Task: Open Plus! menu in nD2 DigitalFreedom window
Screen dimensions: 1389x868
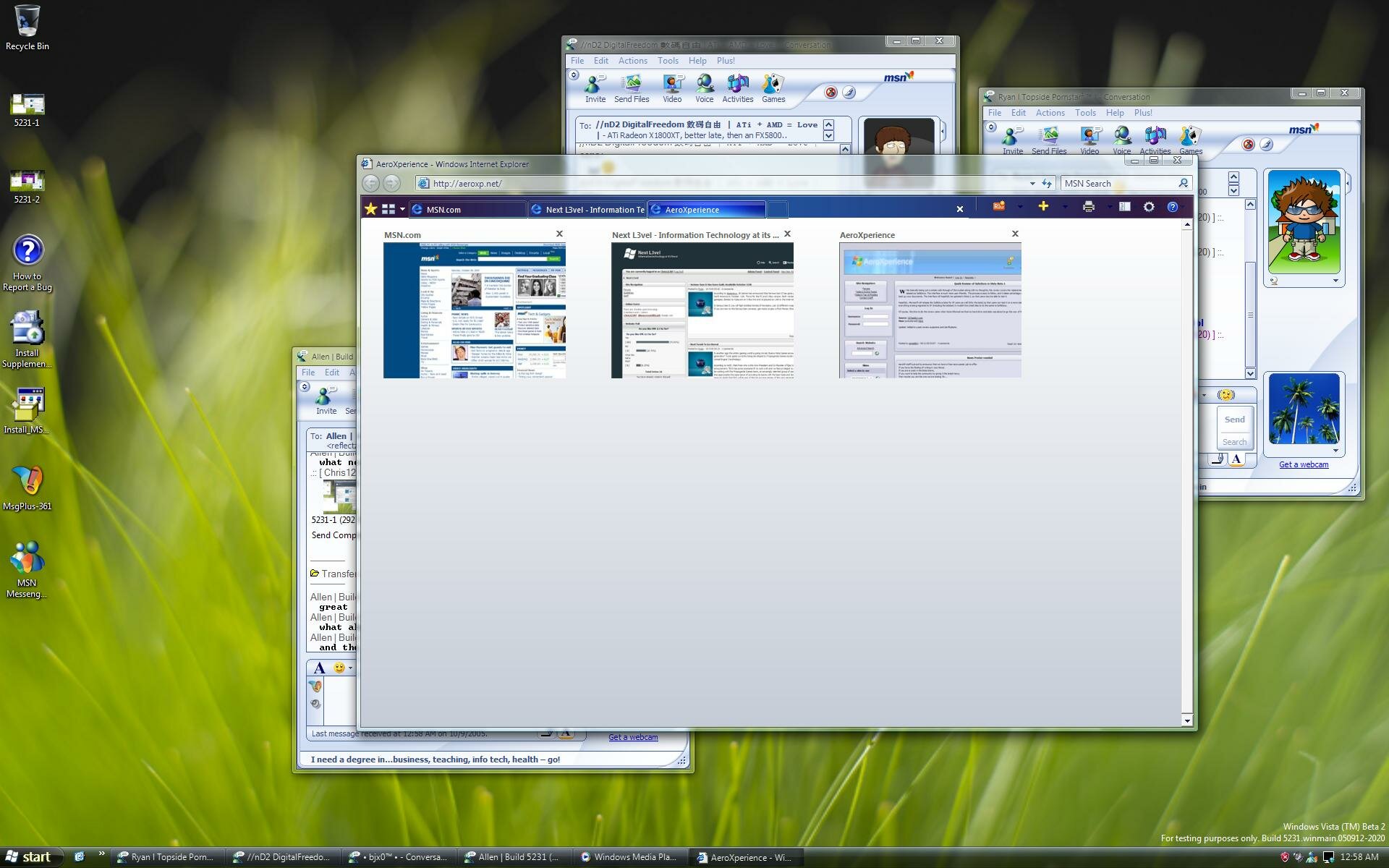Action: click(x=726, y=61)
